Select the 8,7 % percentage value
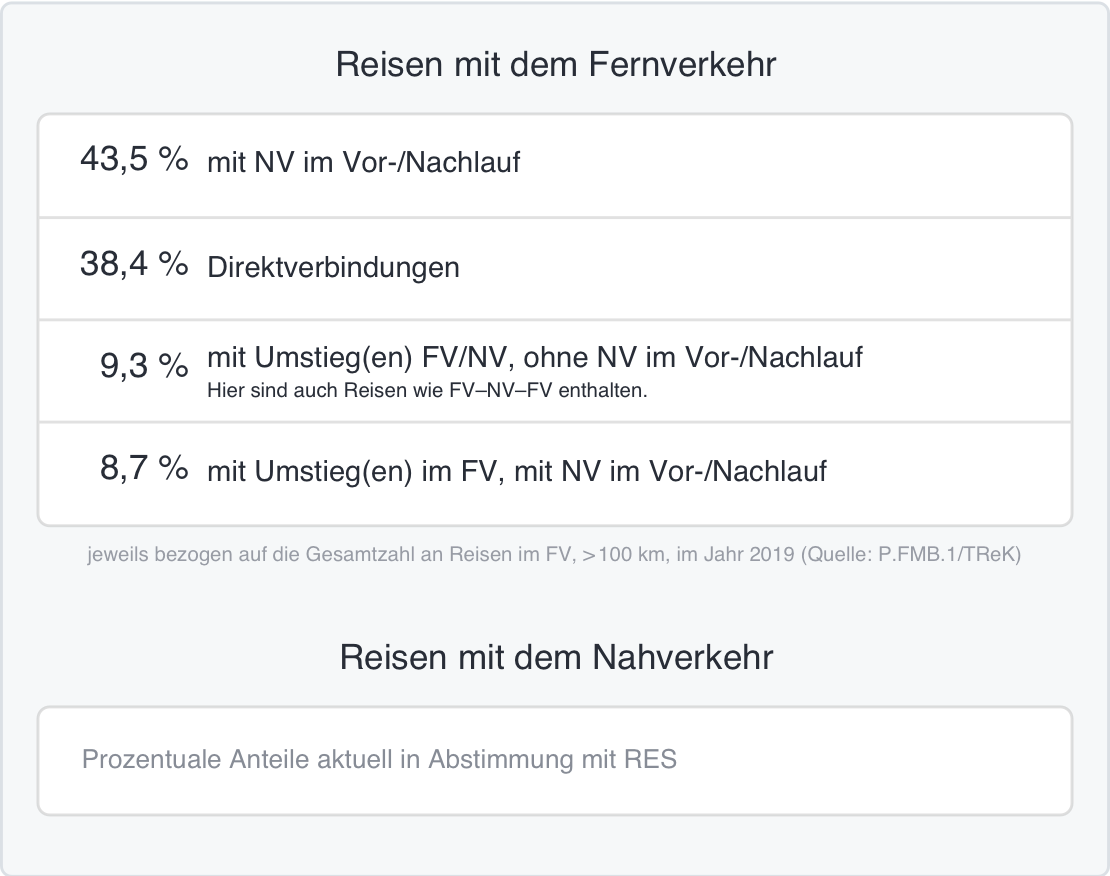 144,470
